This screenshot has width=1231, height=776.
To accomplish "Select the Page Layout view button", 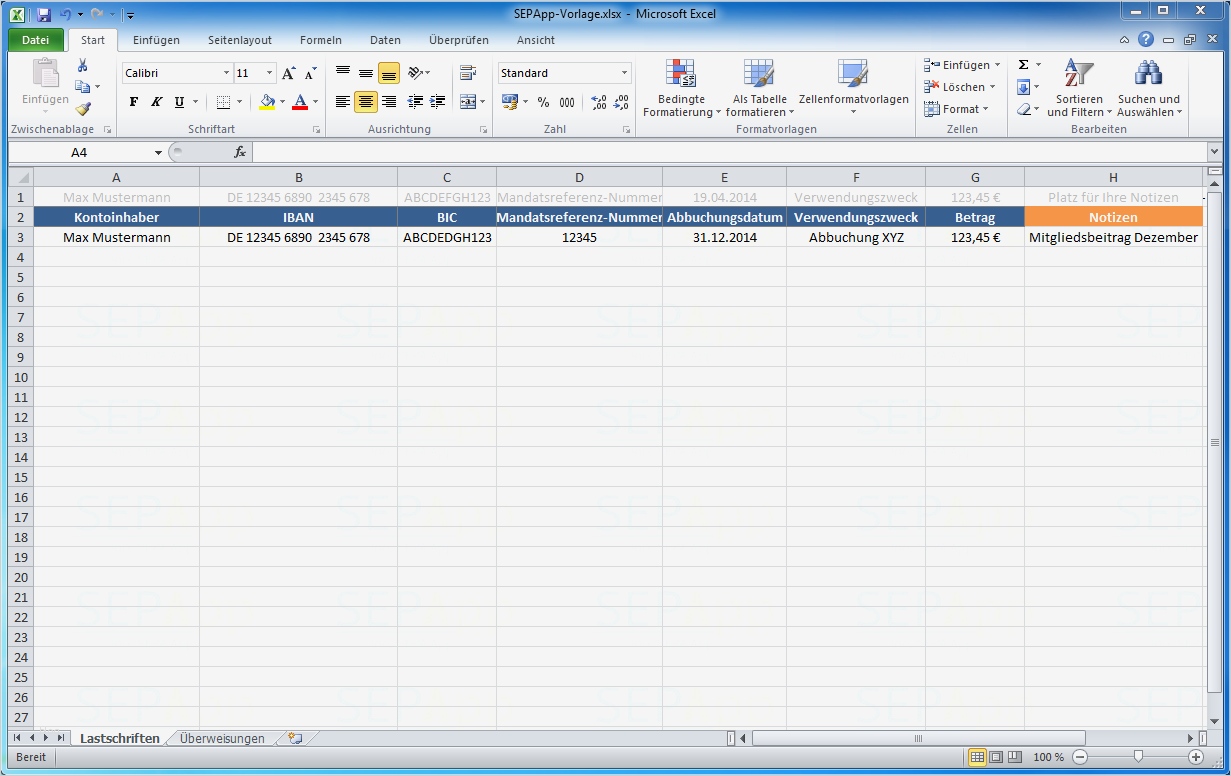I will [x=996, y=757].
